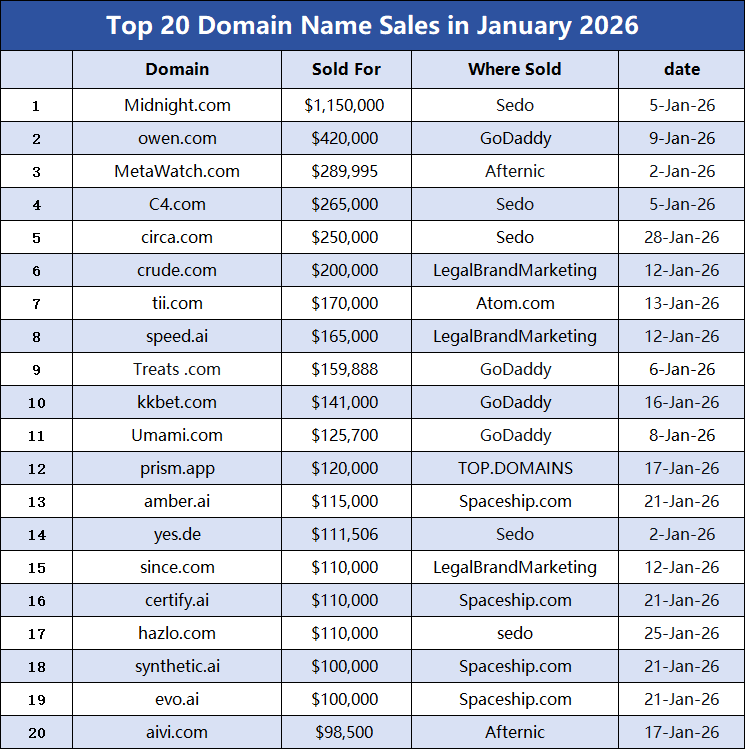Screen dimensions: 745x749
Task: Click the Atom.com seller cell
Action: (x=515, y=303)
